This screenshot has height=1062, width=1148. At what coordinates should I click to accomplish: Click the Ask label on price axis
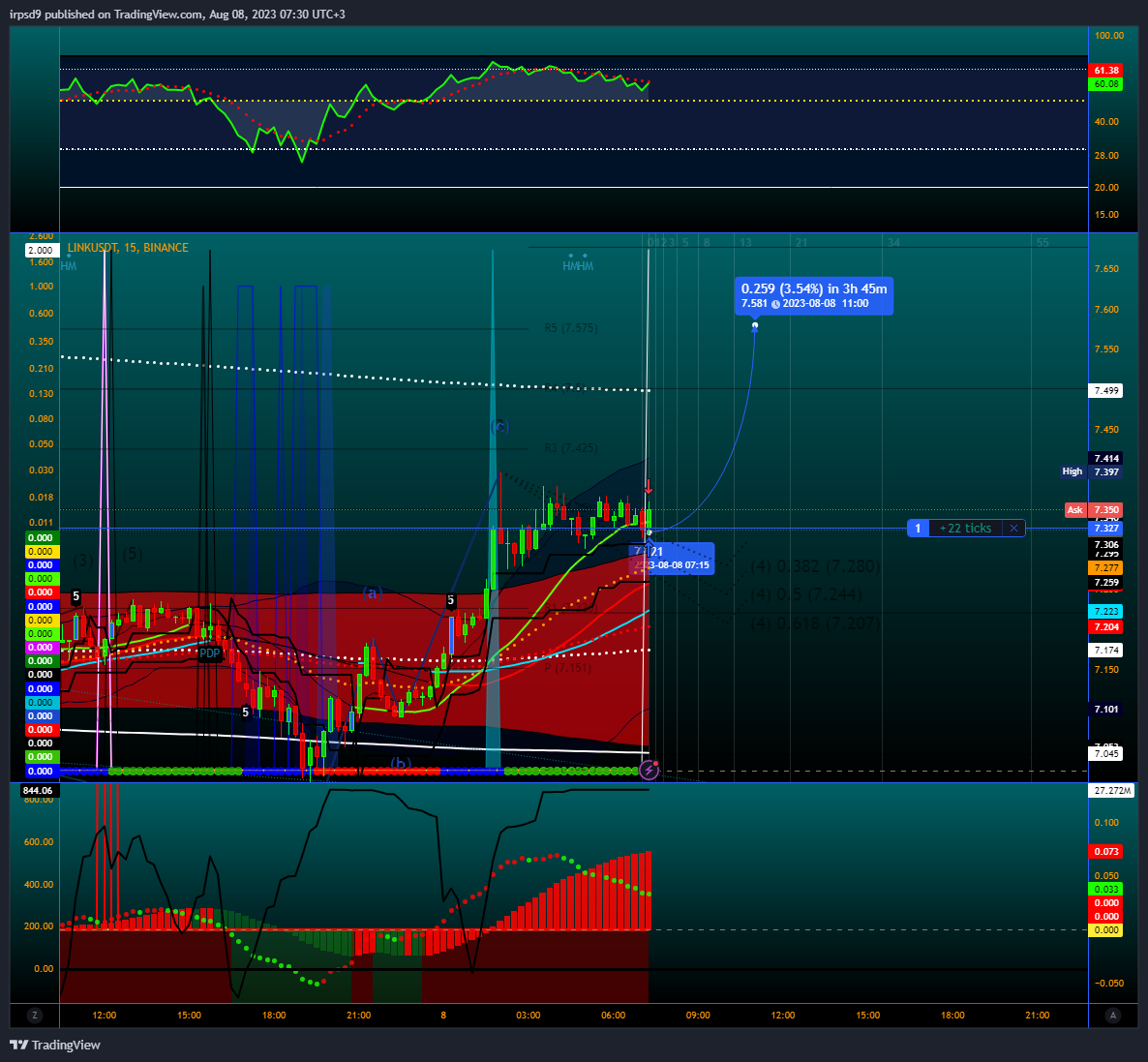tap(1074, 510)
